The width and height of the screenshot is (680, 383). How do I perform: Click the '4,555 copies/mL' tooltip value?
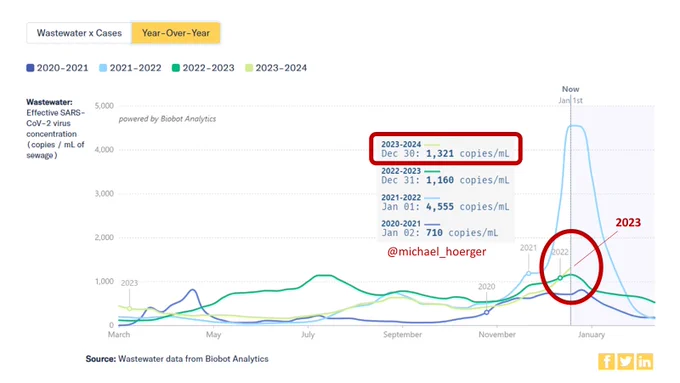468,206
